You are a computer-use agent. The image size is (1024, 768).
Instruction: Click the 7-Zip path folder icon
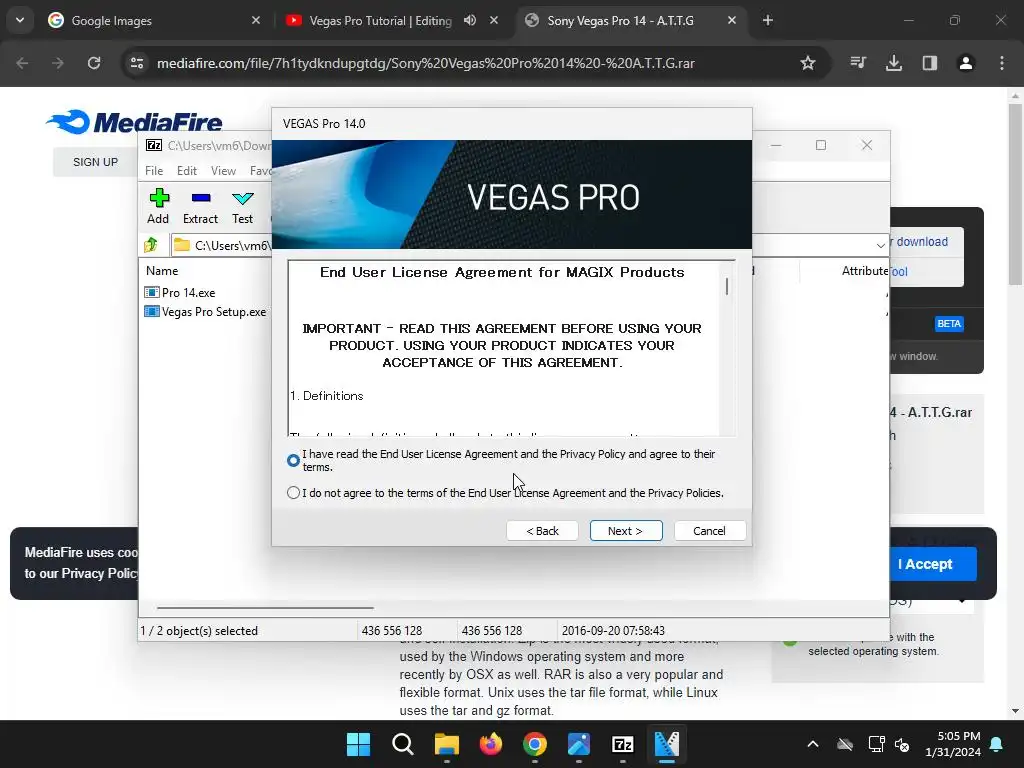pos(182,245)
